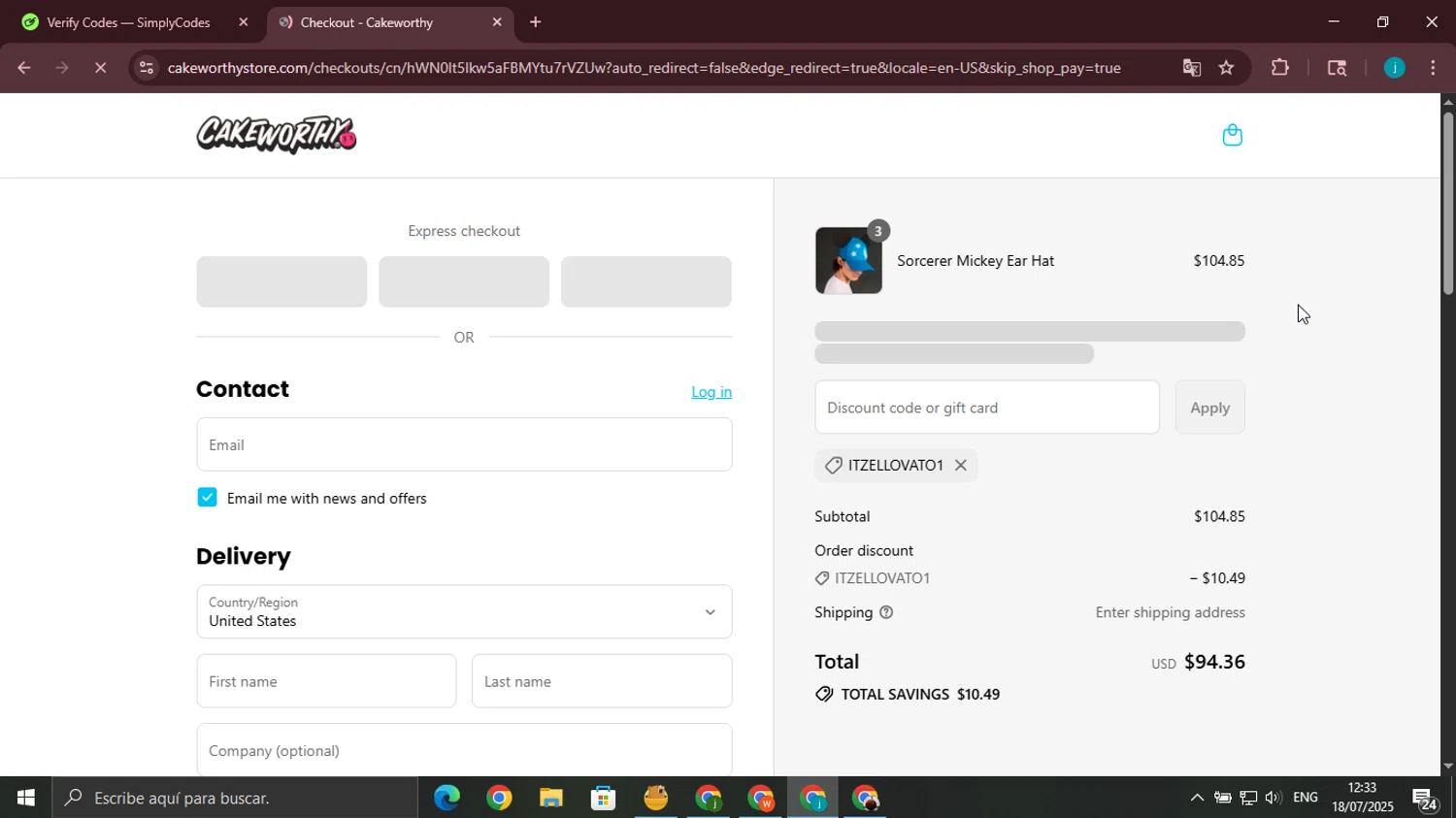
Task: Expand the Country/Region dropdown
Action: [464, 611]
